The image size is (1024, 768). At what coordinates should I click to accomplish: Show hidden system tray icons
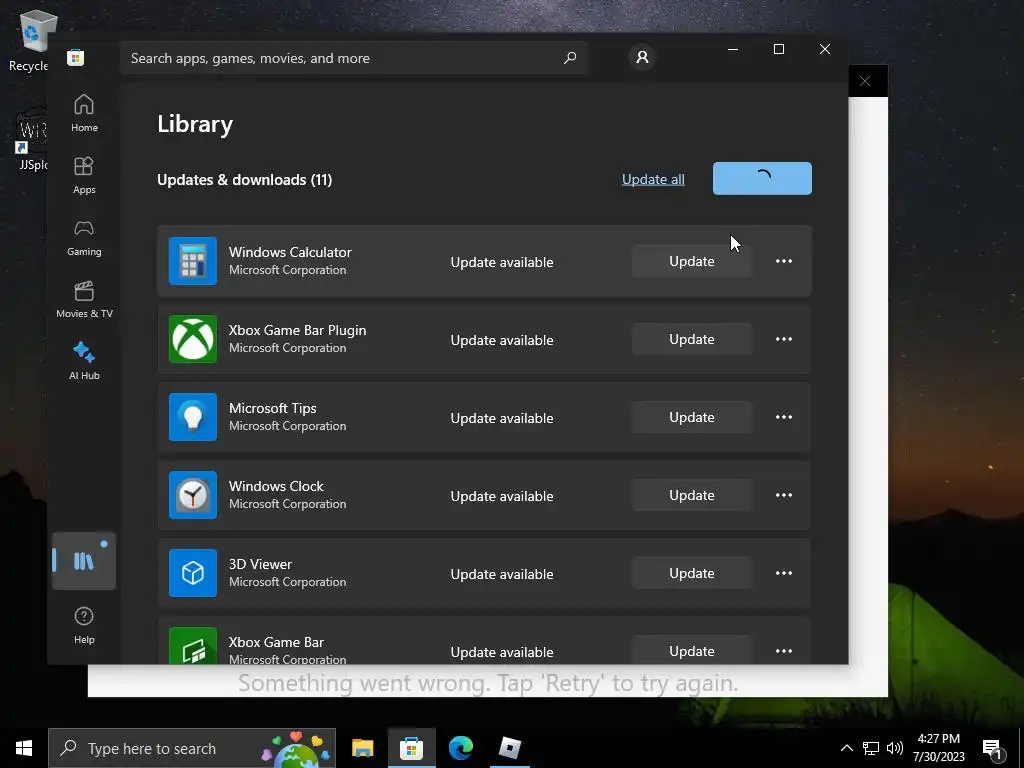pyautogui.click(x=846, y=748)
